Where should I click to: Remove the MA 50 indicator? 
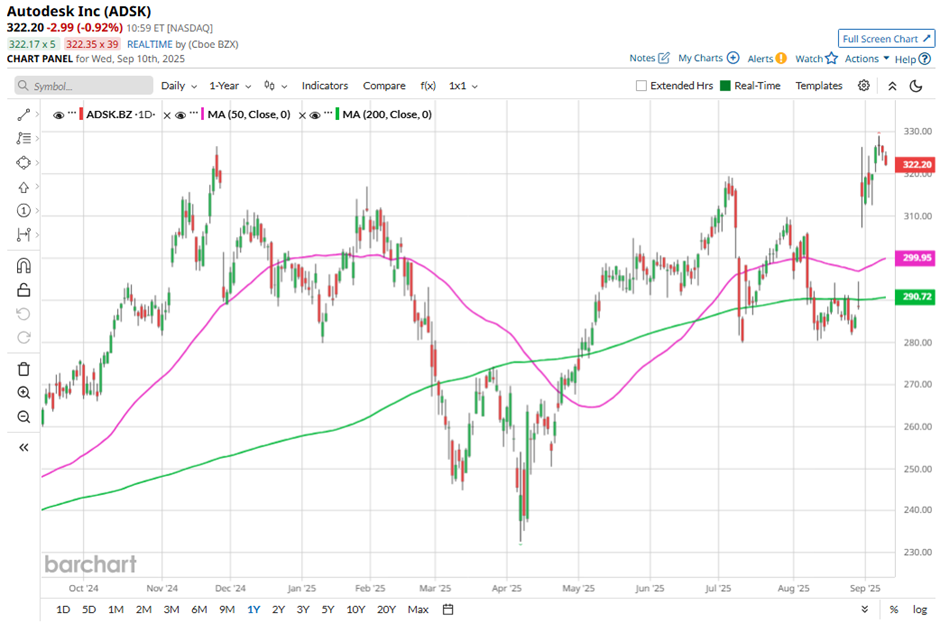167,115
